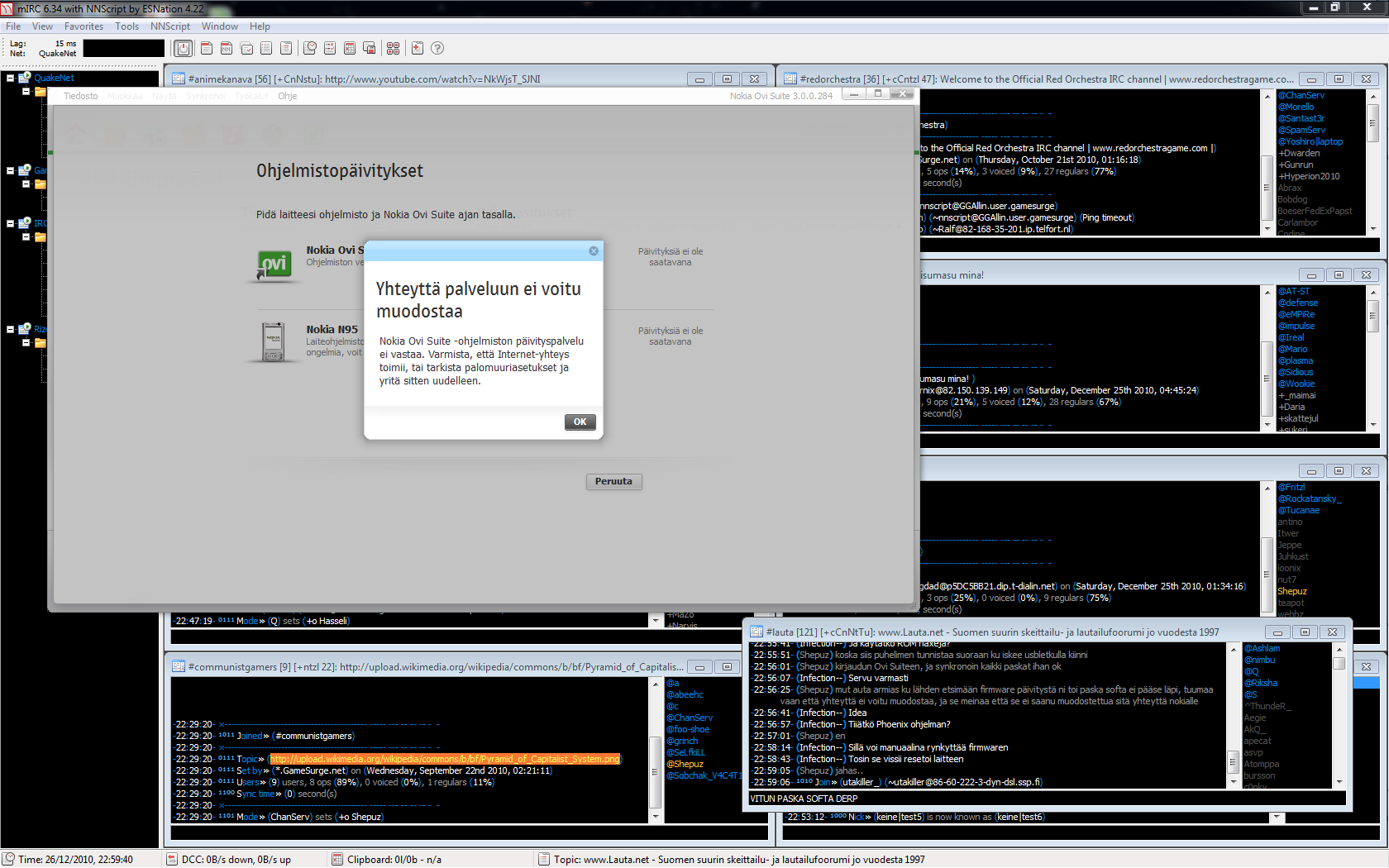Viewport: 1389px width, 868px height.
Task: Select @ChanServ in #redorchestra nick list
Action: tap(1301, 95)
